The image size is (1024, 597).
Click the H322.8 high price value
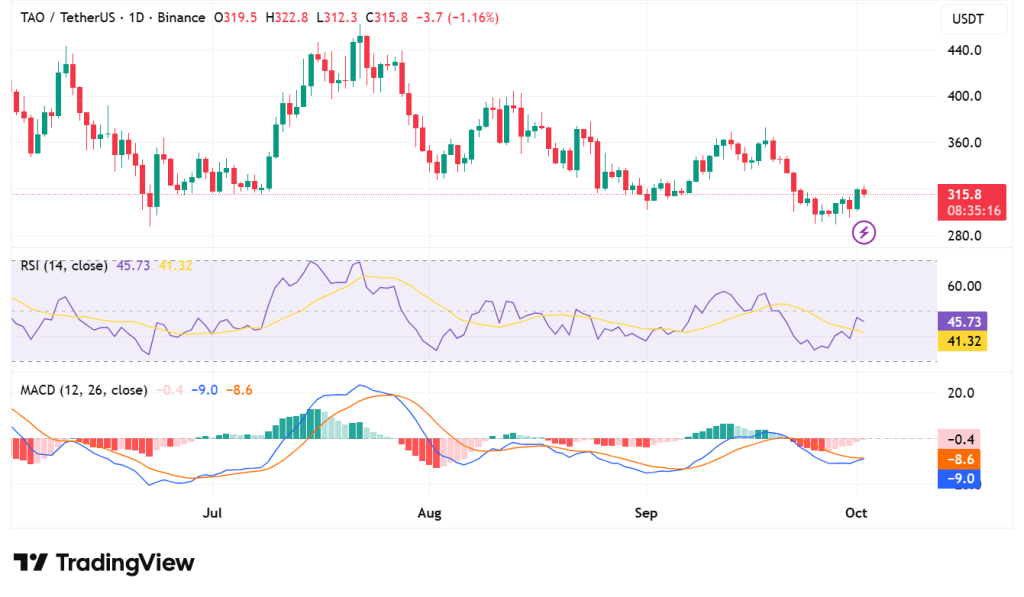(287, 18)
